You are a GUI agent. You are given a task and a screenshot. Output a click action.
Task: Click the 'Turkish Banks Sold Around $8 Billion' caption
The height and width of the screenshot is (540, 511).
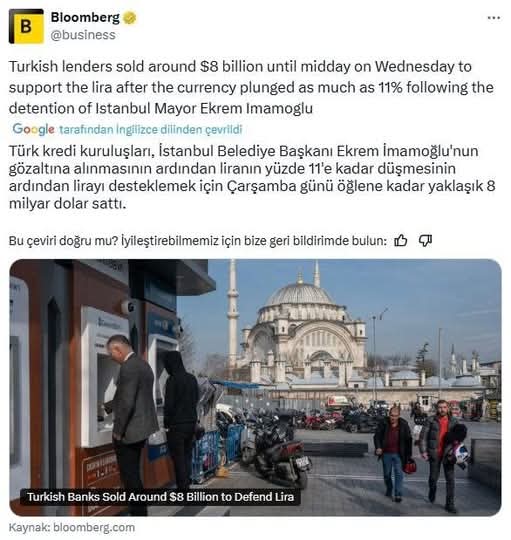[160, 497]
